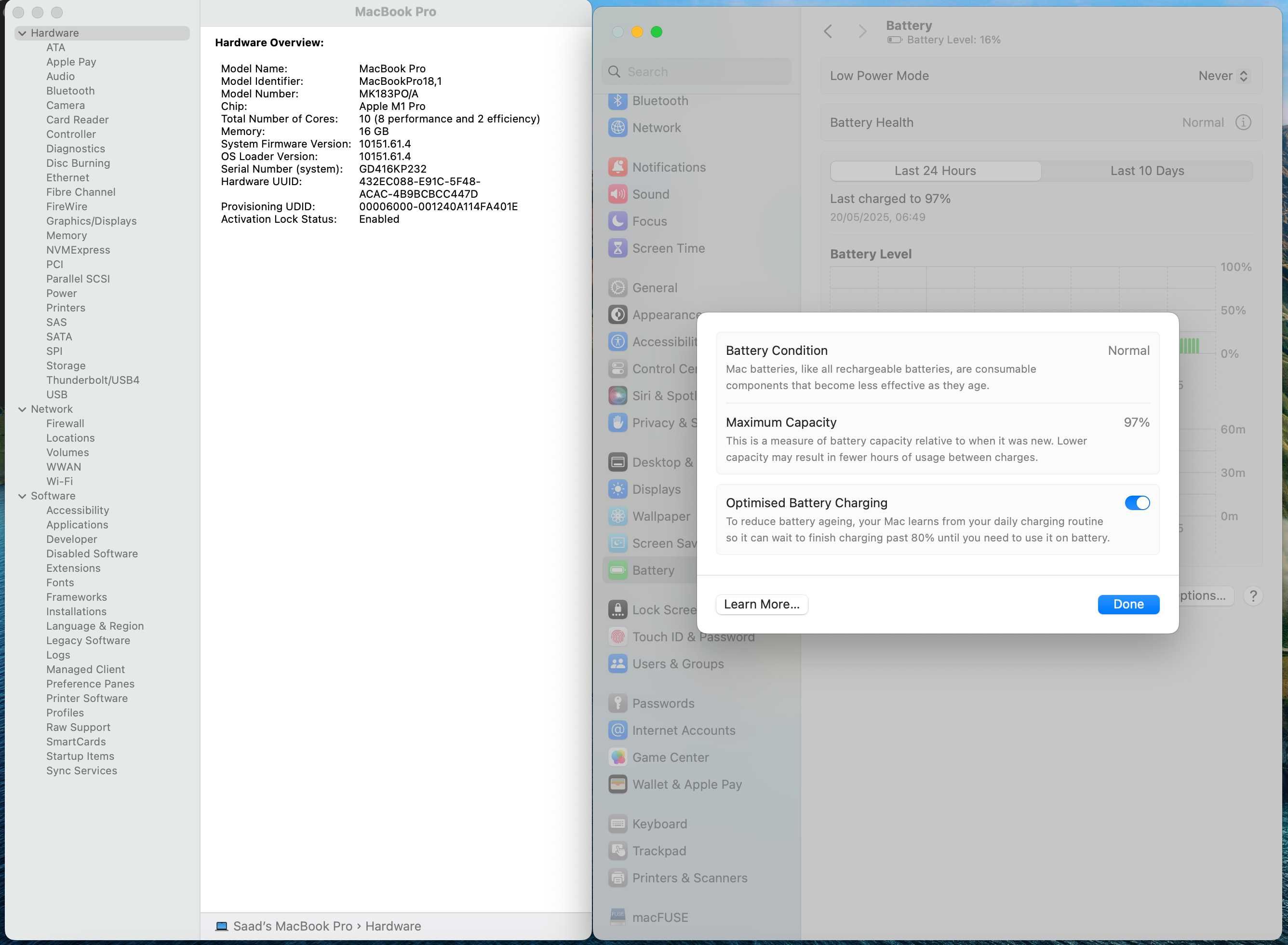Click the MacBookPro18,1 model identifier value
Image resolution: width=1288 pixels, height=945 pixels.
click(x=401, y=81)
